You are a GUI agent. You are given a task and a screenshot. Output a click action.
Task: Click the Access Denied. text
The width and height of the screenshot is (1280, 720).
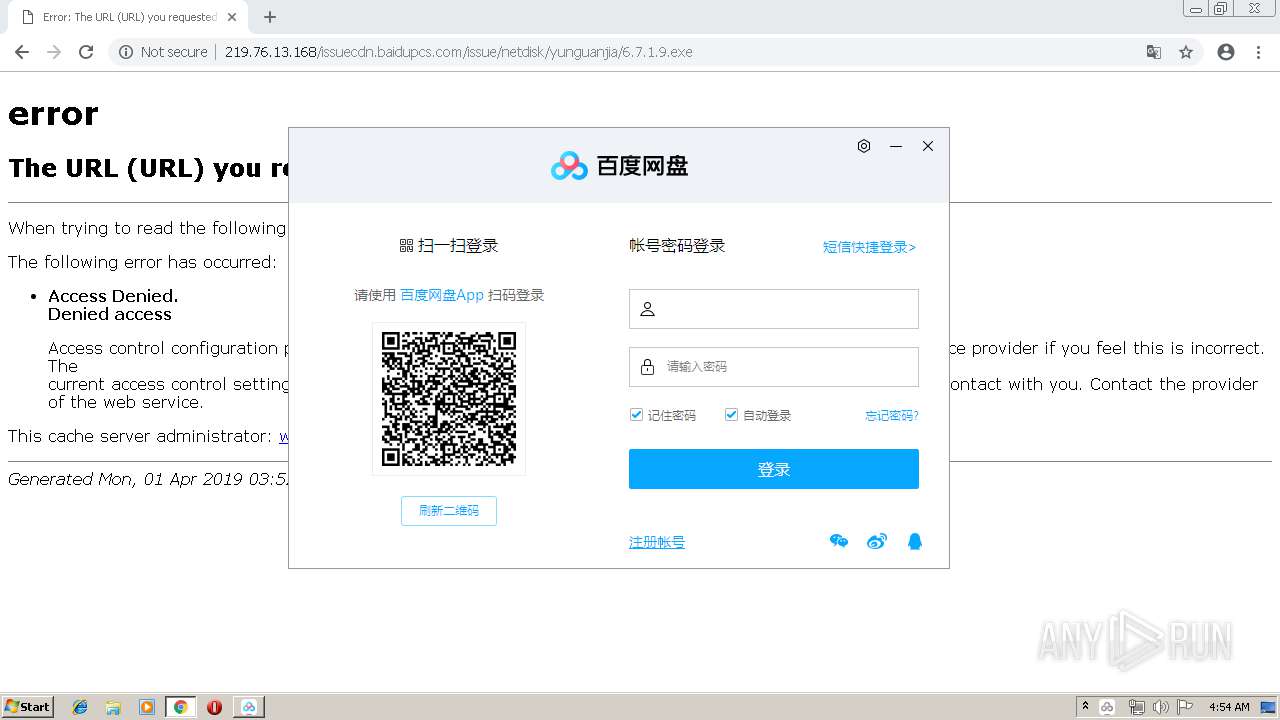113,296
